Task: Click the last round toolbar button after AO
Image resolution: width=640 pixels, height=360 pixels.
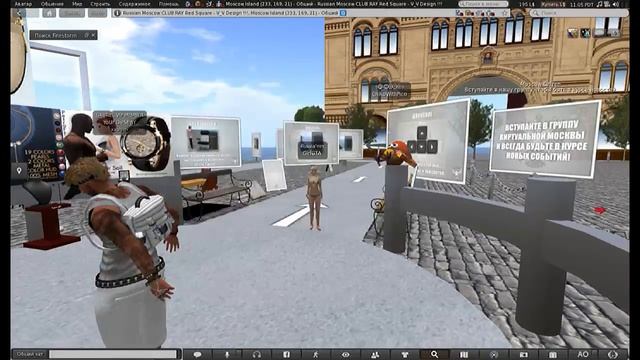Action: [612, 354]
